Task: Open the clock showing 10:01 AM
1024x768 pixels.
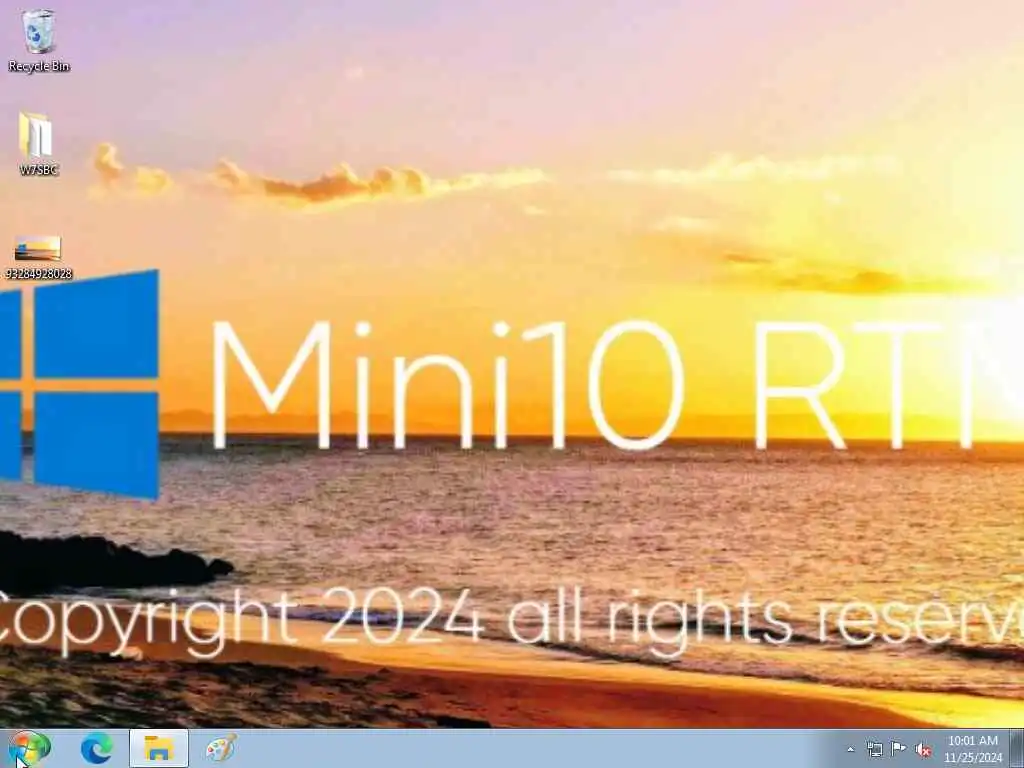Action: [972, 749]
